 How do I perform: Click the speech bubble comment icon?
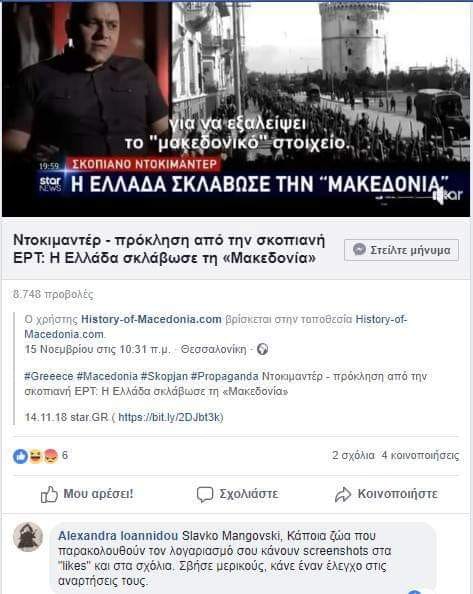tap(205, 494)
